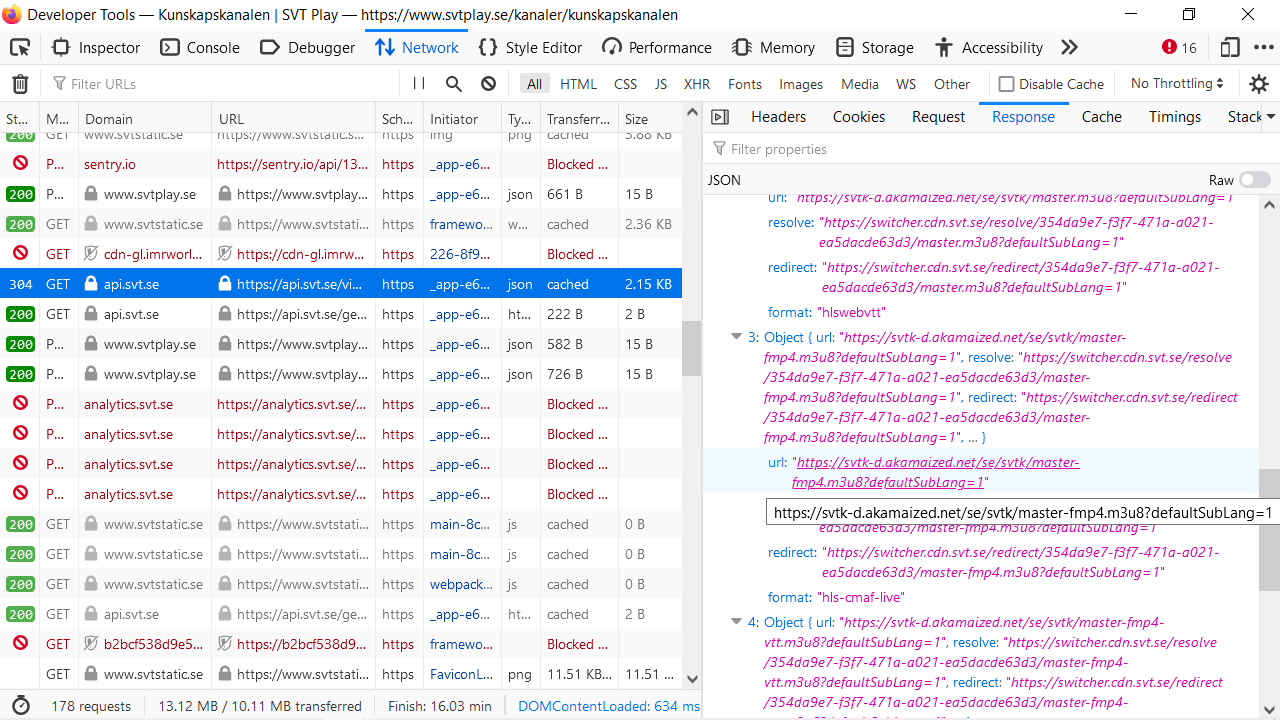Open the No Throttling dropdown
The height and width of the screenshot is (720, 1280).
tap(1177, 84)
